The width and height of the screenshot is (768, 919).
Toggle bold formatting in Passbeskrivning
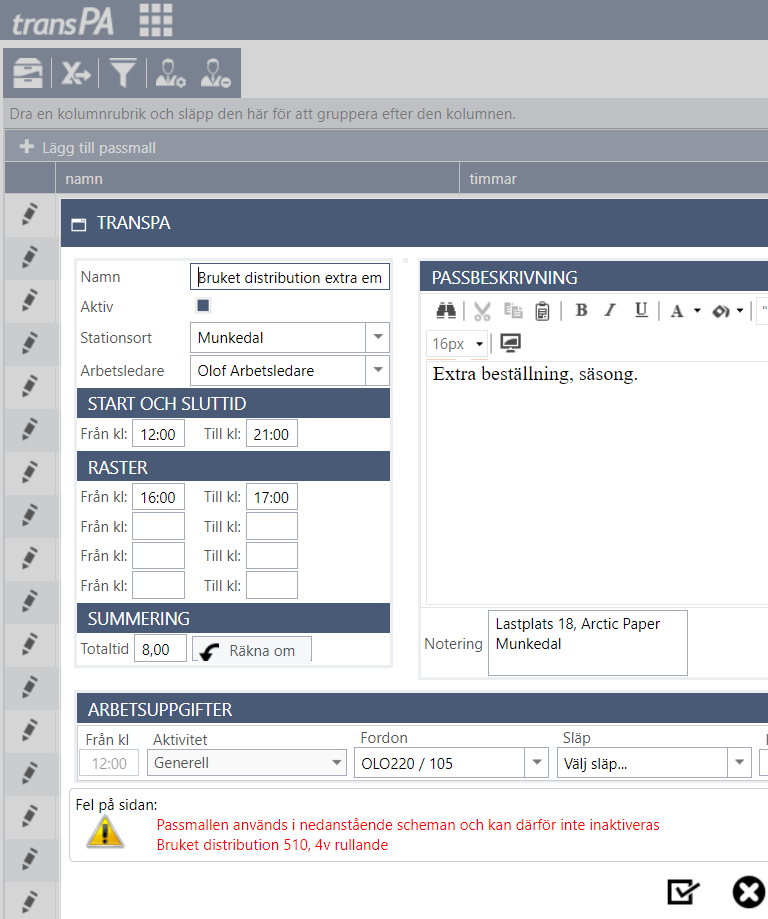click(582, 310)
